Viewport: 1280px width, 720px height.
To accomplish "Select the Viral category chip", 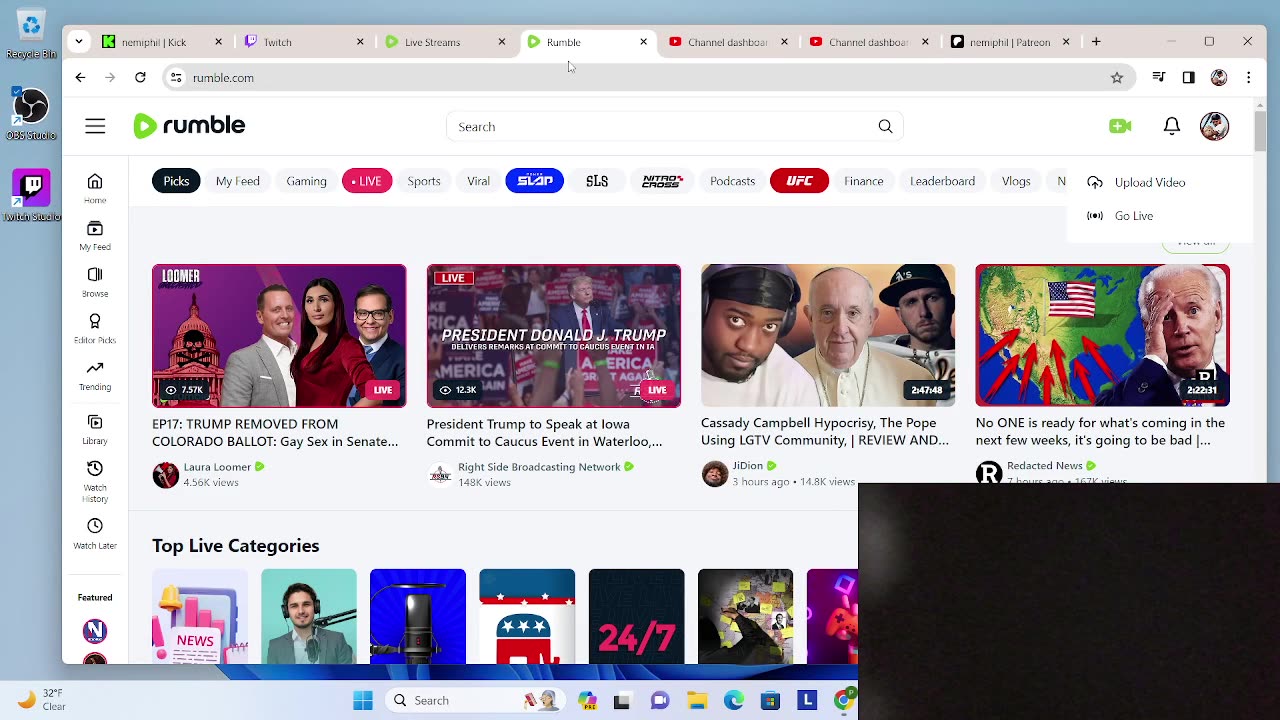I will [478, 181].
